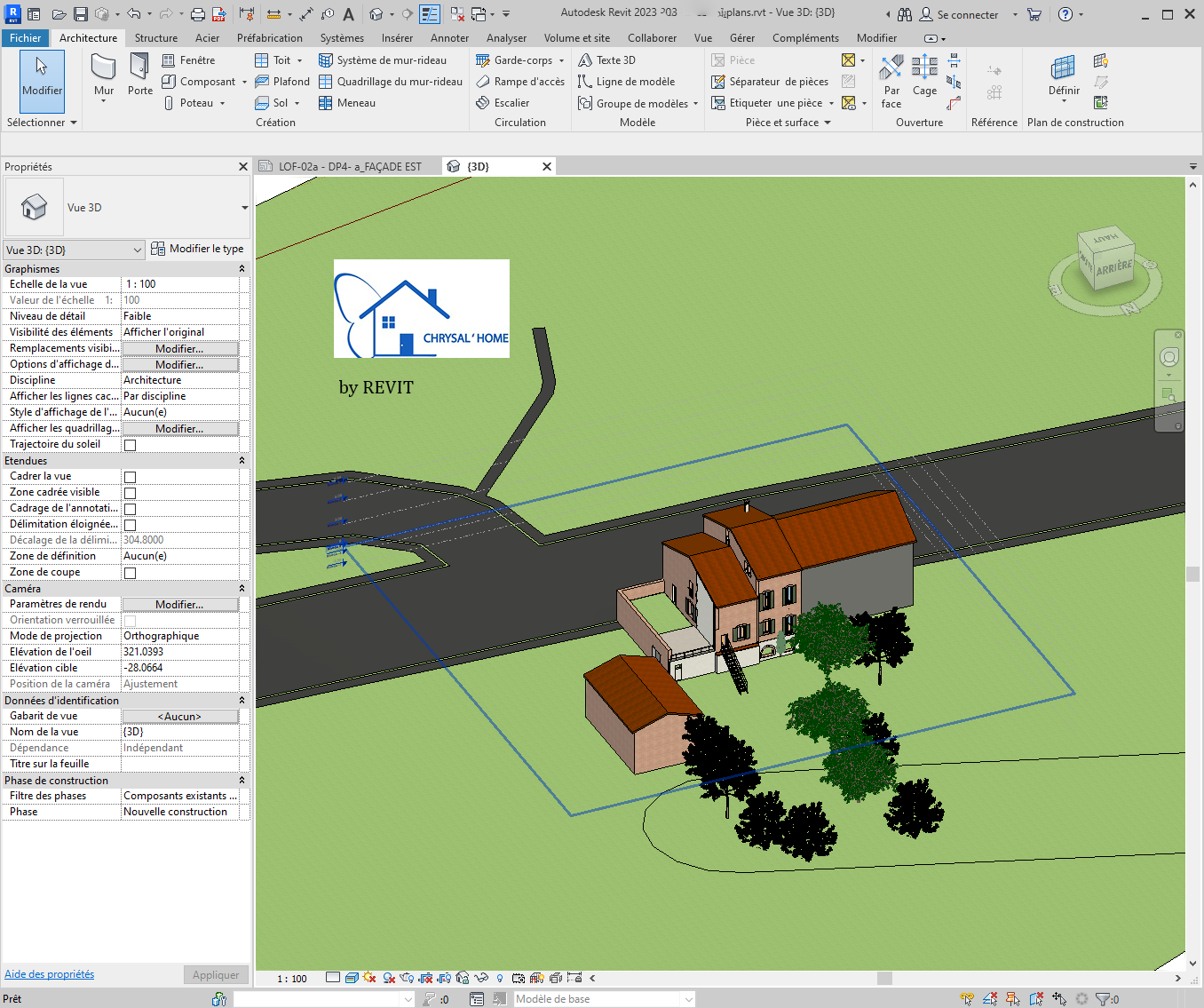
Task: Collapse the Graphismes properties section
Action: coord(242,269)
